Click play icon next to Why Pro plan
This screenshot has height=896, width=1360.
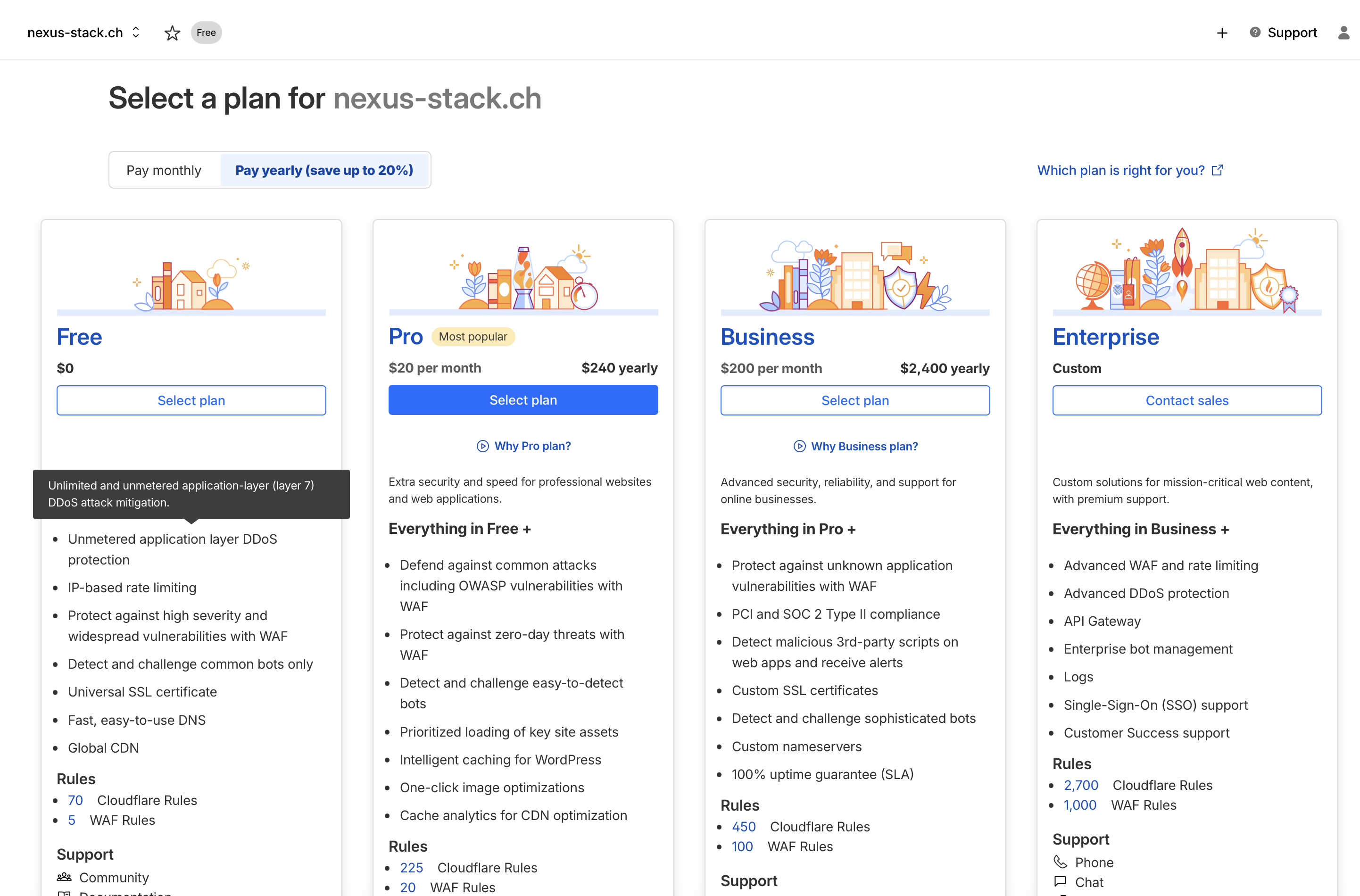pos(483,446)
